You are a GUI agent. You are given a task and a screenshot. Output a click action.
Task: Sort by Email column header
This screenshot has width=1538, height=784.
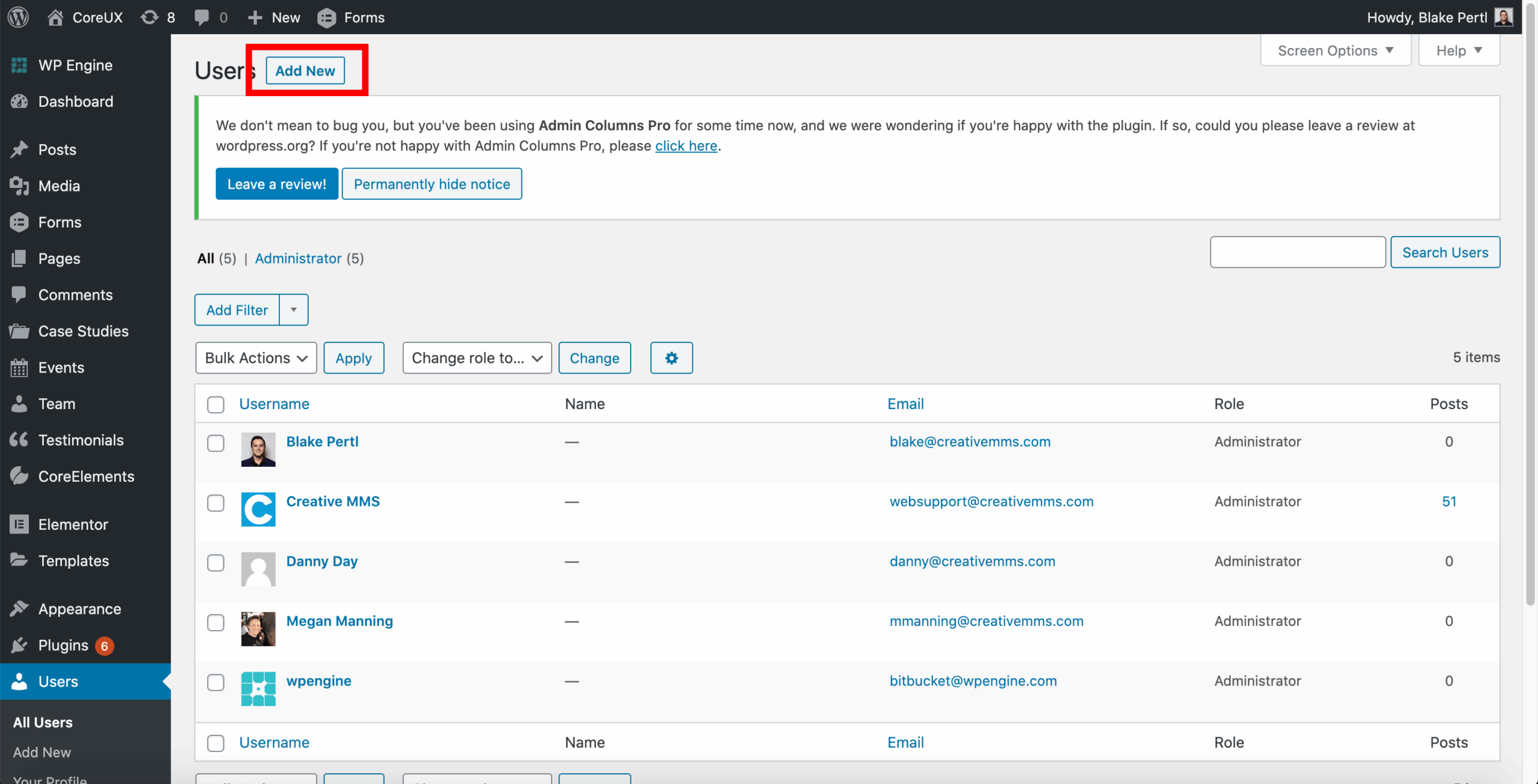click(x=905, y=404)
